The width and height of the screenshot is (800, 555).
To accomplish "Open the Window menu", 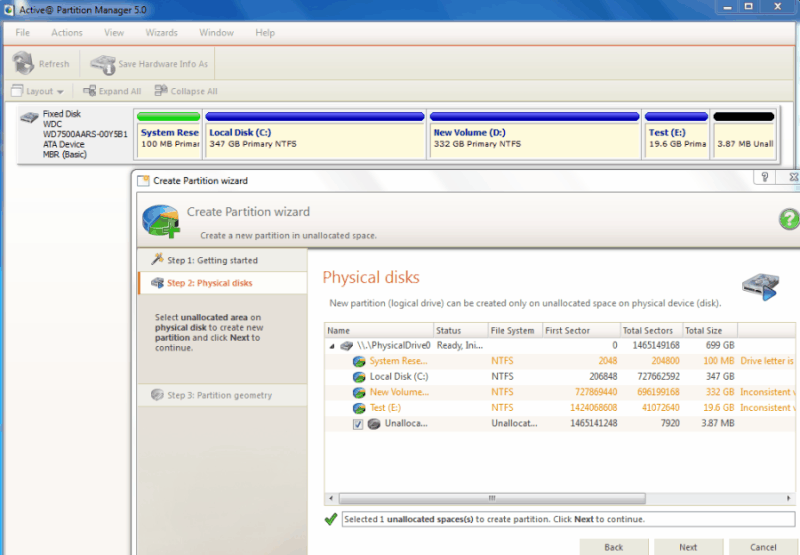I will pyautogui.click(x=216, y=33).
